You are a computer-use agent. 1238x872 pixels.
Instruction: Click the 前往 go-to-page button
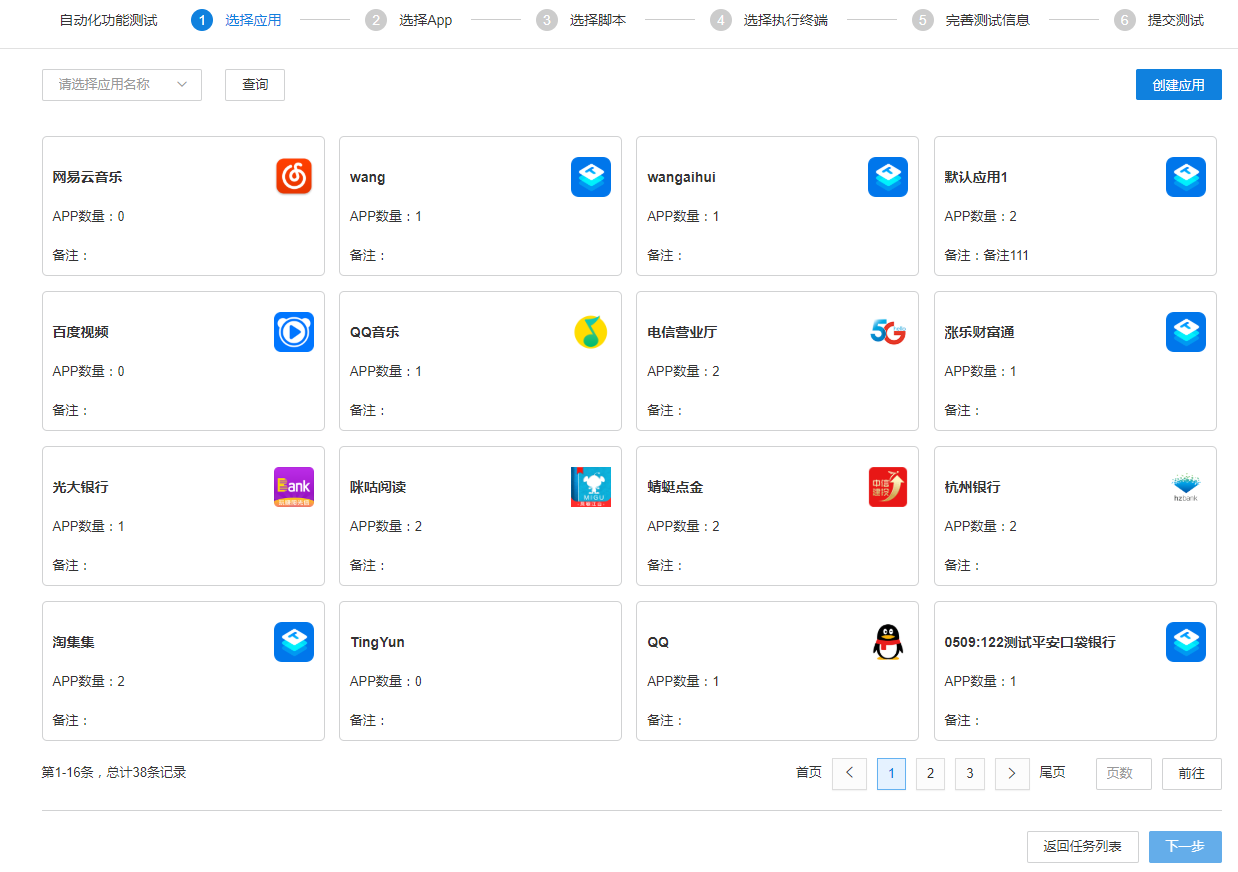click(x=1192, y=773)
